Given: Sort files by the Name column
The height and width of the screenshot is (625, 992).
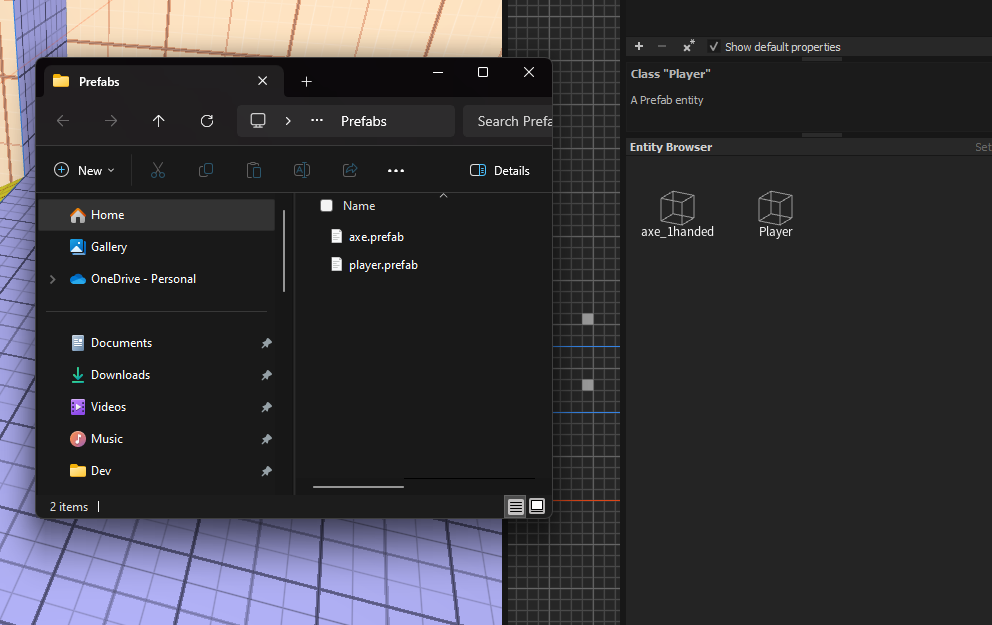Looking at the screenshot, I should tap(359, 206).
